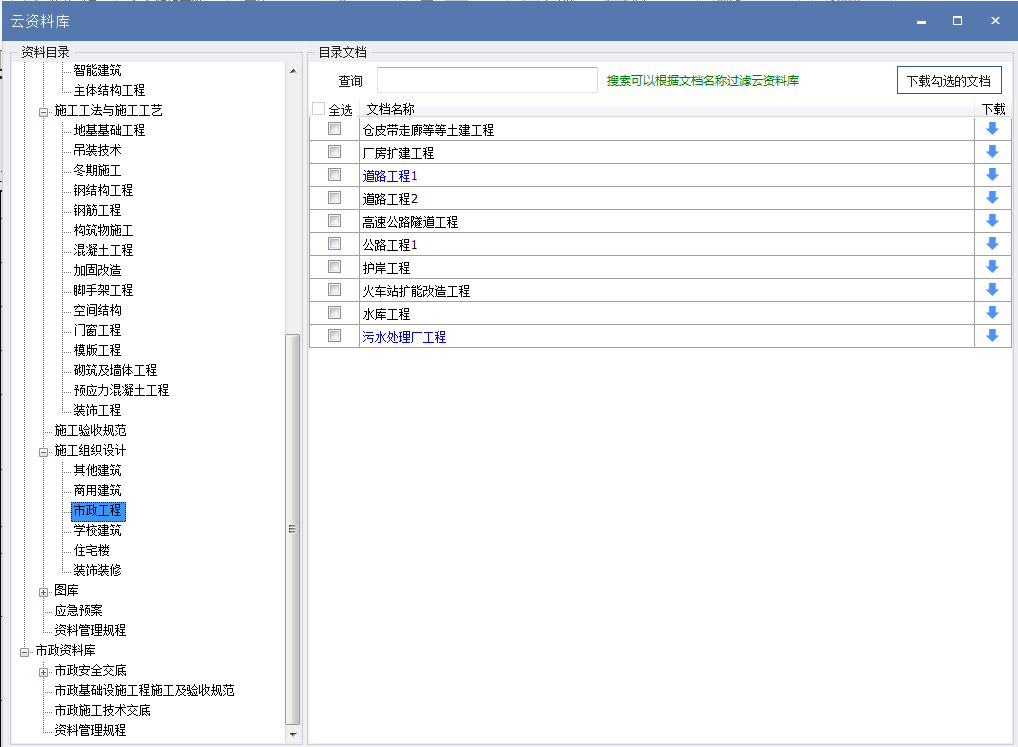Click download arrow for 厂房扩建工程
Viewport: 1018px width, 747px height.
[992, 152]
